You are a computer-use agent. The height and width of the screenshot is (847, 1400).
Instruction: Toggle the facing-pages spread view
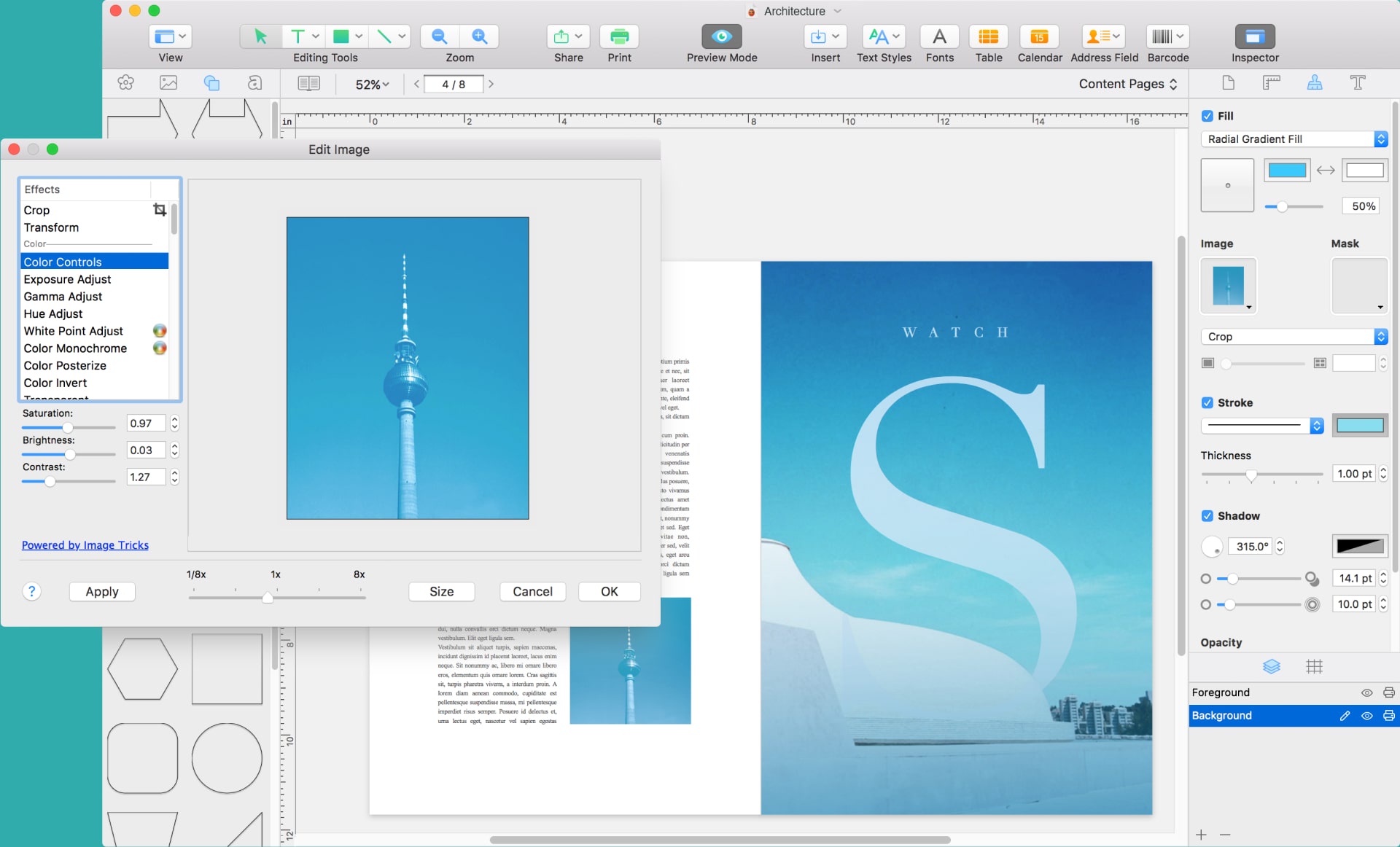[308, 83]
